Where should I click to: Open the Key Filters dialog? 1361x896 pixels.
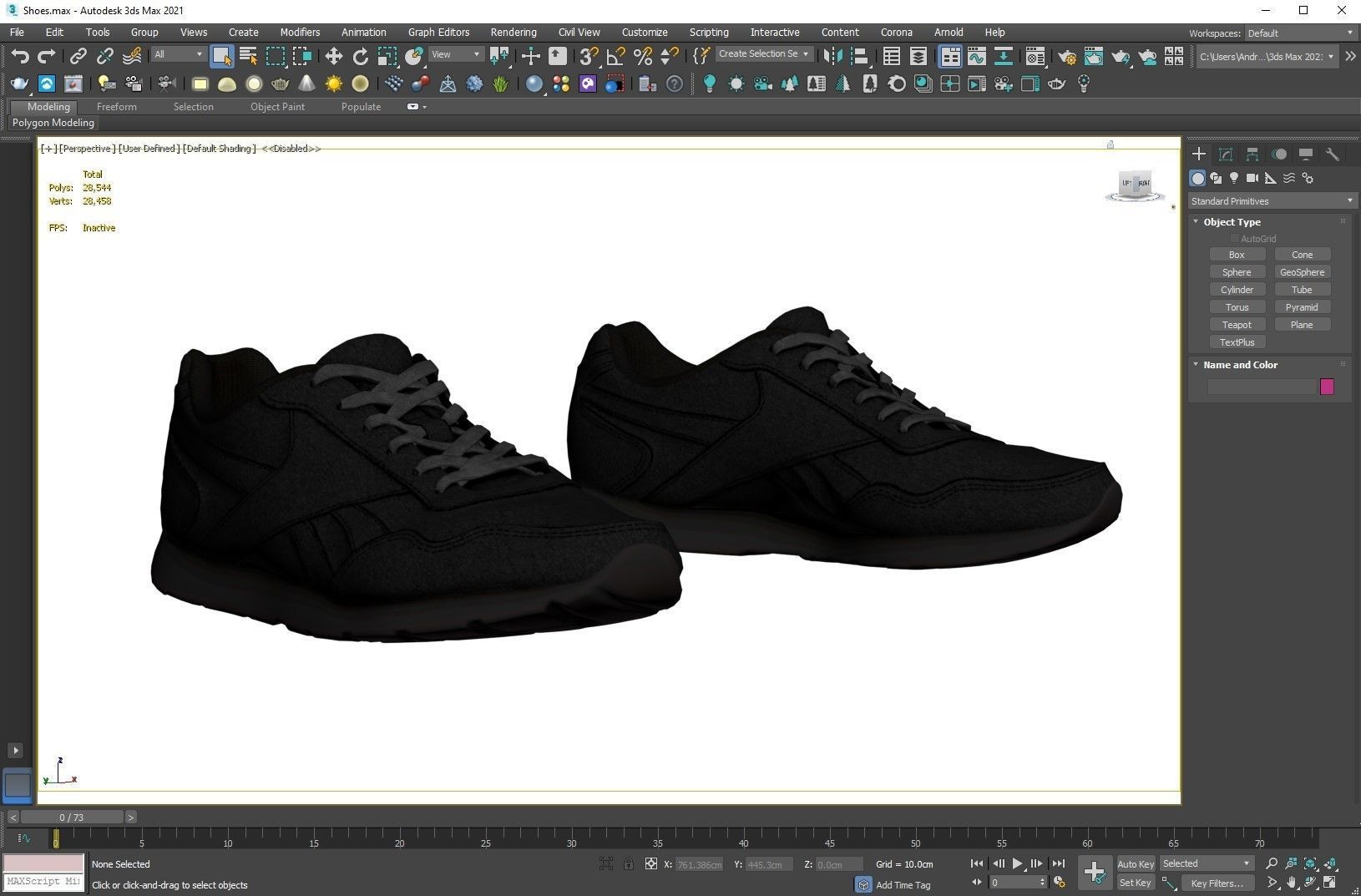[1217, 883]
